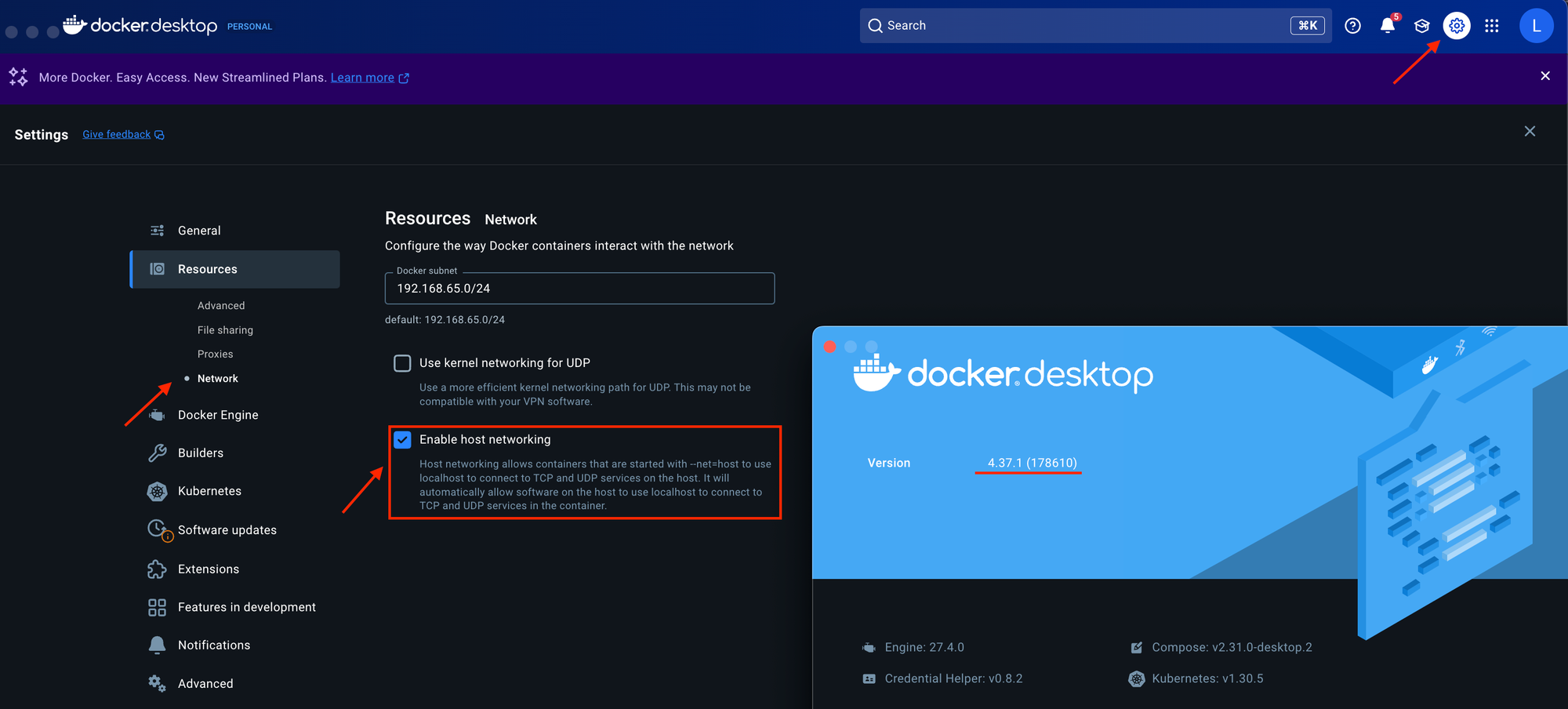Click the Kubernetes icon in About window
Viewport: 1568px width, 709px height.
[x=1137, y=678]
